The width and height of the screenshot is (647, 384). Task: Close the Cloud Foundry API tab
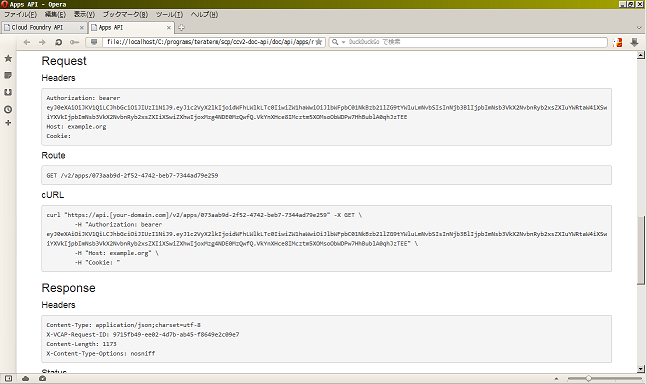82,28
